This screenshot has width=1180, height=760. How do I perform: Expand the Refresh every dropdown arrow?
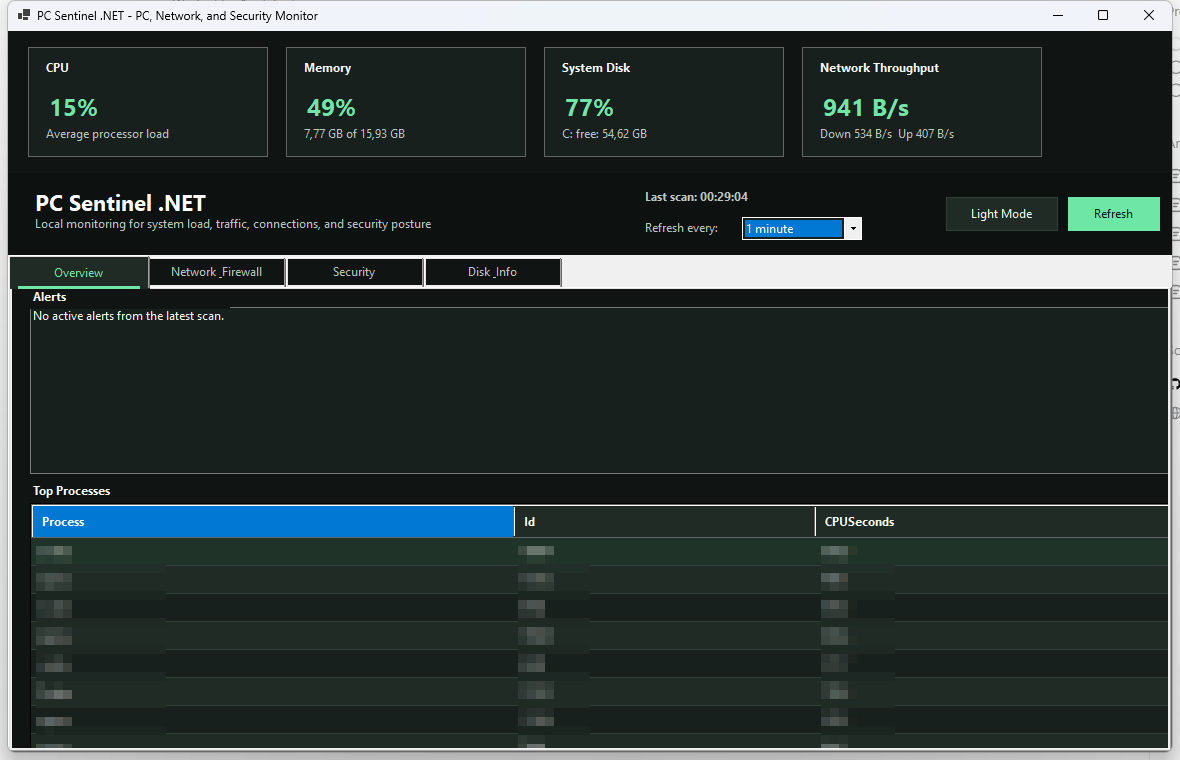point(853,229)
